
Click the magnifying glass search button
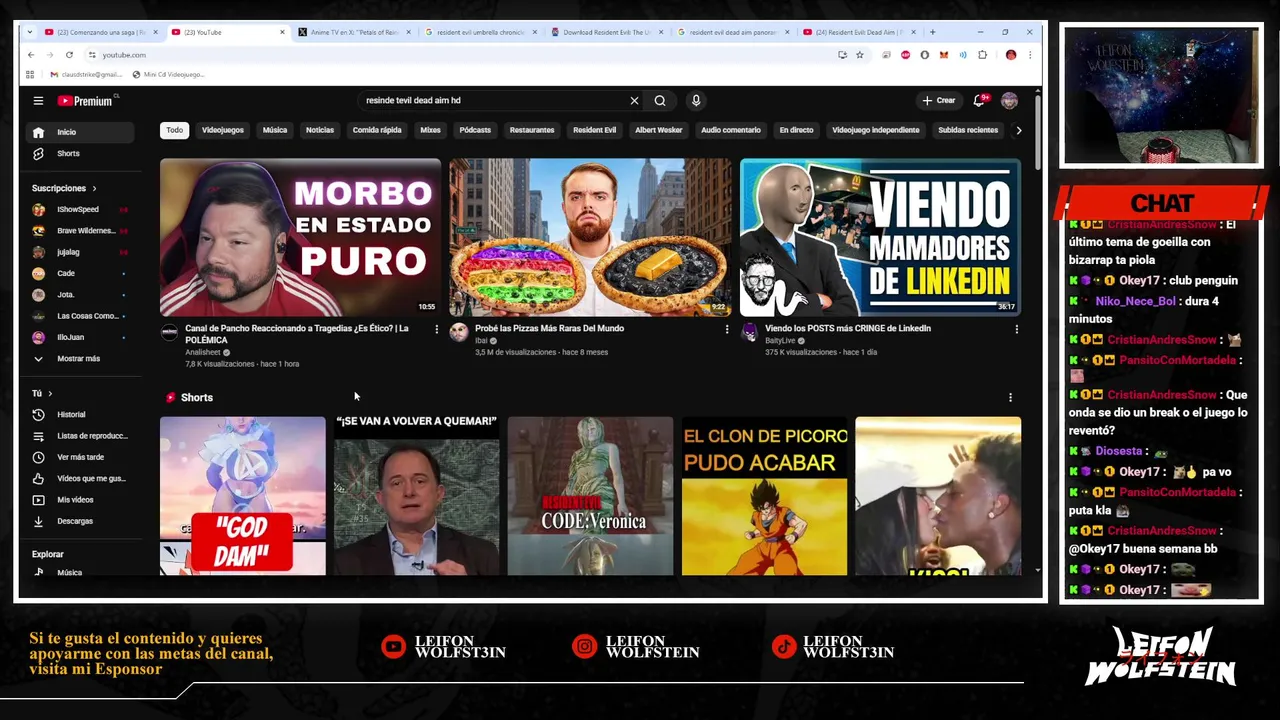pyautogui.click(x=660, y=100)
